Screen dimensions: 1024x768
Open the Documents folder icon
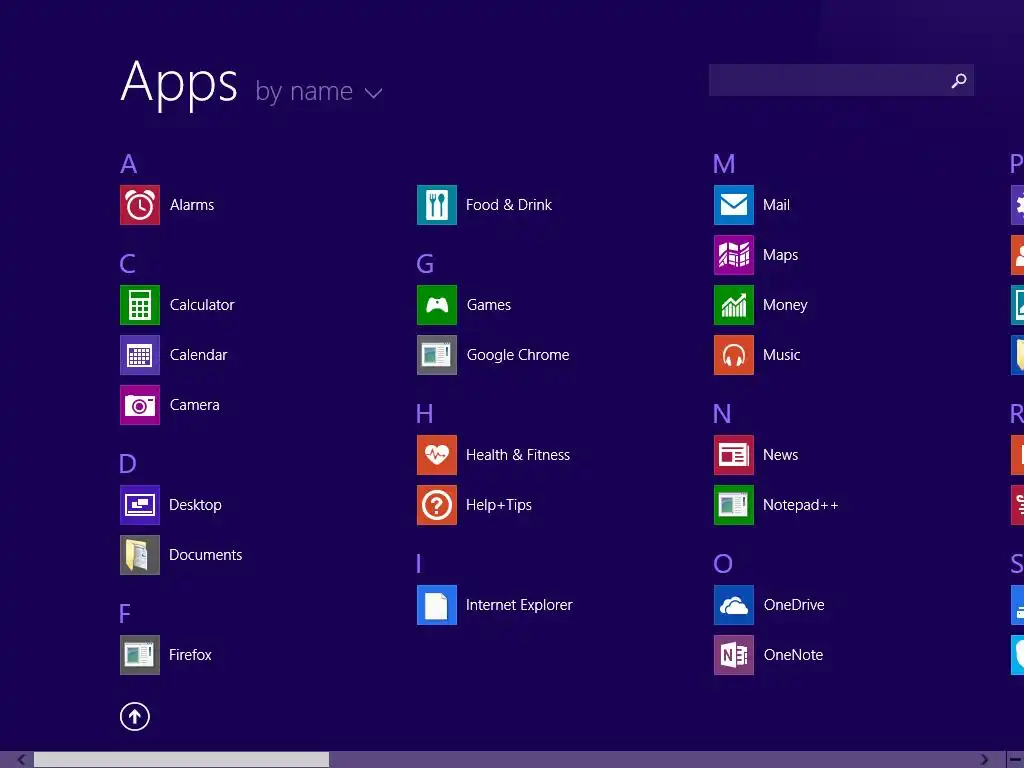pyautogui.click(x=140, y=555)
